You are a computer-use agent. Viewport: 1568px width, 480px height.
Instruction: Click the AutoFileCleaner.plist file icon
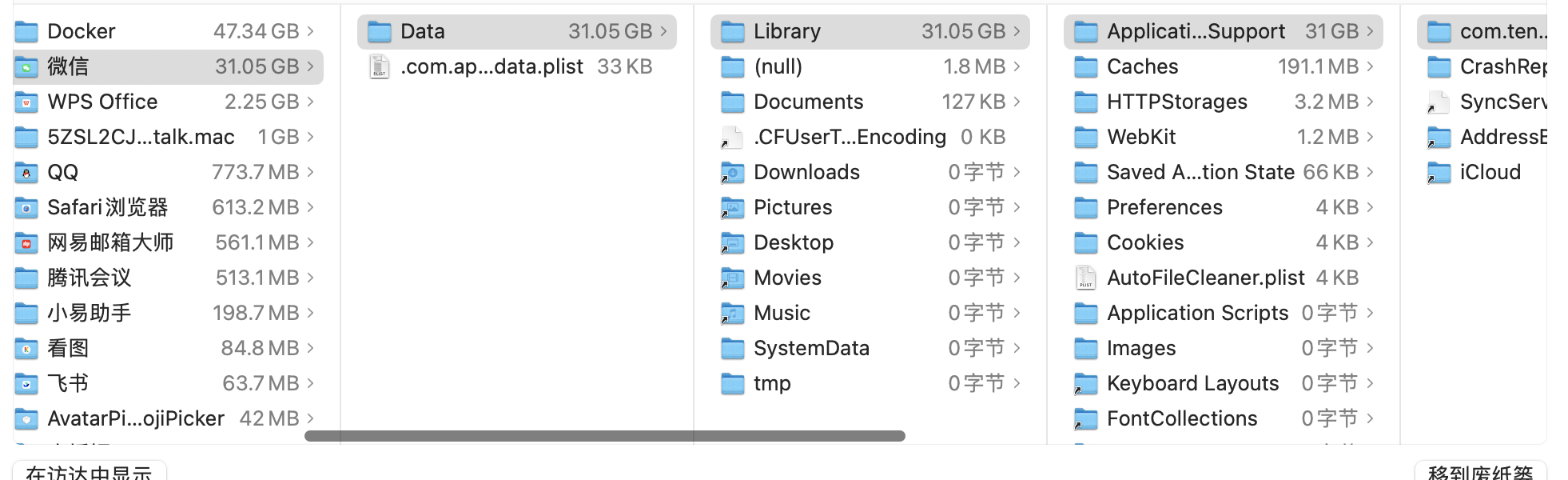pos(1086,278)
